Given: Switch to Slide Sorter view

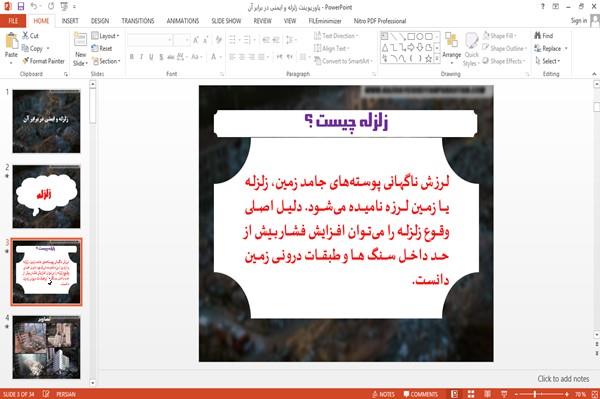Looking at the screenshot, I should click(471, 394).
